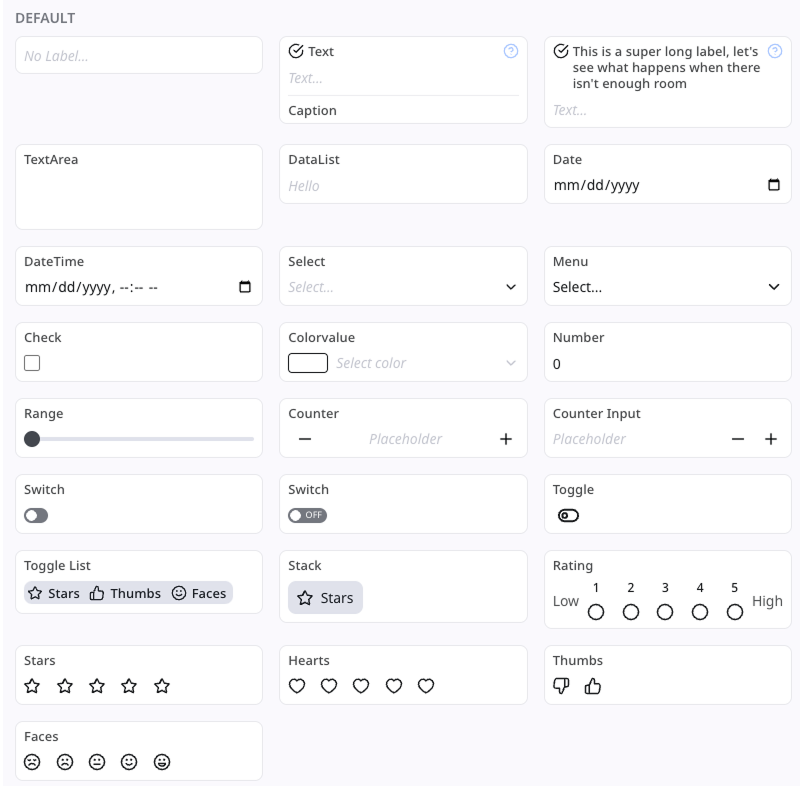Click Text input under the super long label
Viewport: 800px width, 786px height.
coord(667,110)
